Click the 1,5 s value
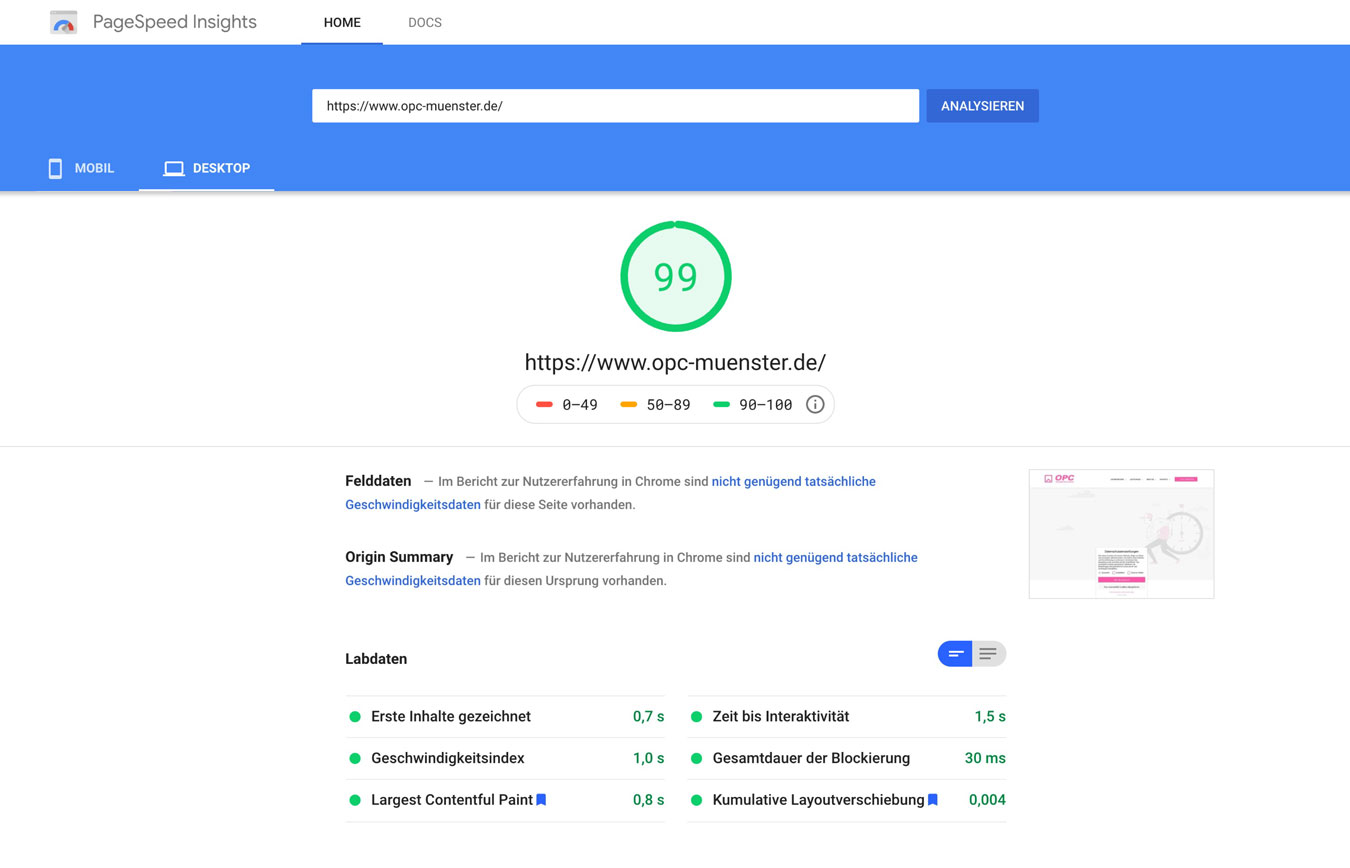Screen dimensions: 1350x868 (990, 716)
